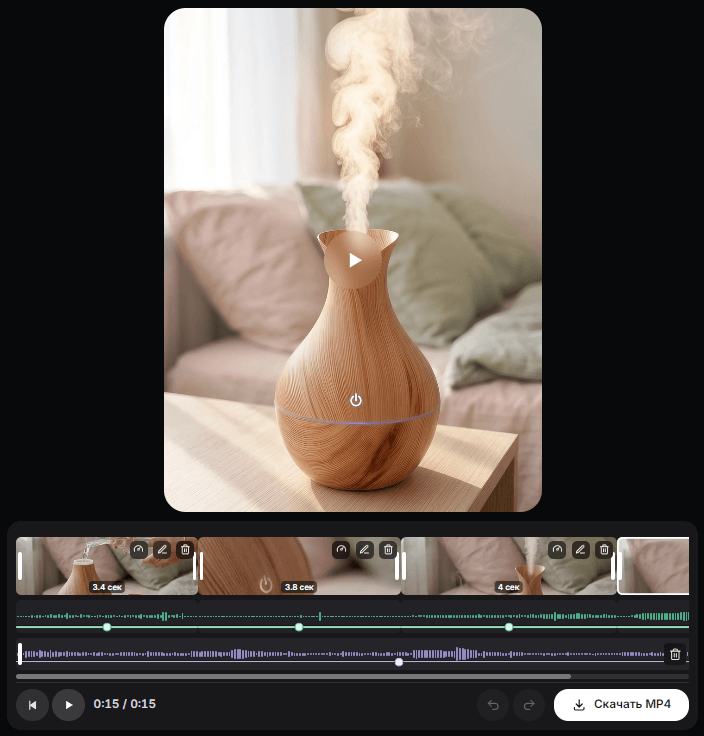Delete the 4 сек clip with its trash icon
Viewport: 704px width, 736px height.
pos(604,549)
